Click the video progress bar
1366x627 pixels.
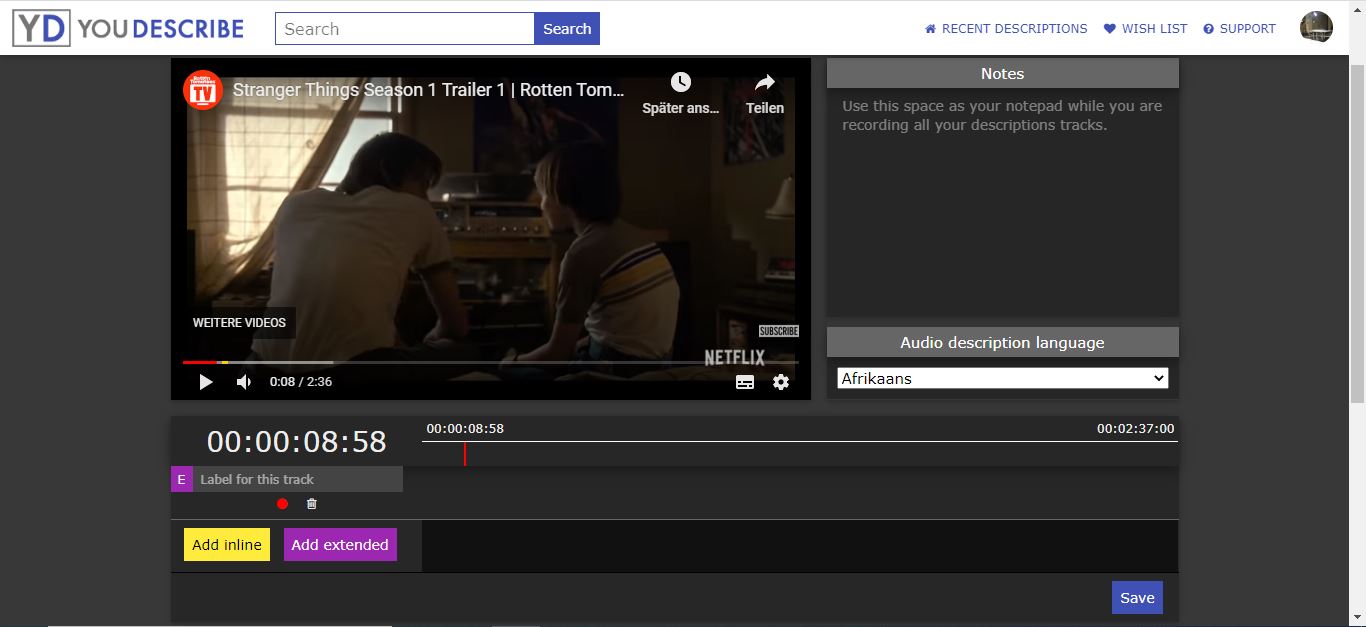coord(490,362)
